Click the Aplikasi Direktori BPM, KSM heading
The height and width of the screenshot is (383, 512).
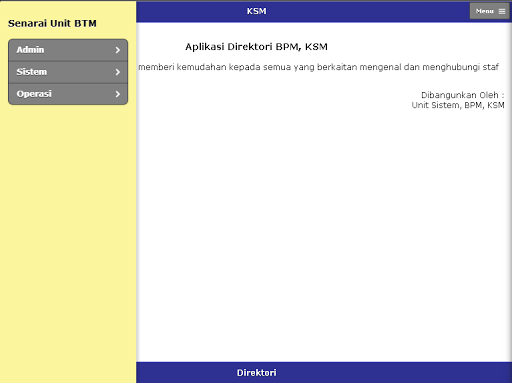pyautogui.click(x=256, y=47)
